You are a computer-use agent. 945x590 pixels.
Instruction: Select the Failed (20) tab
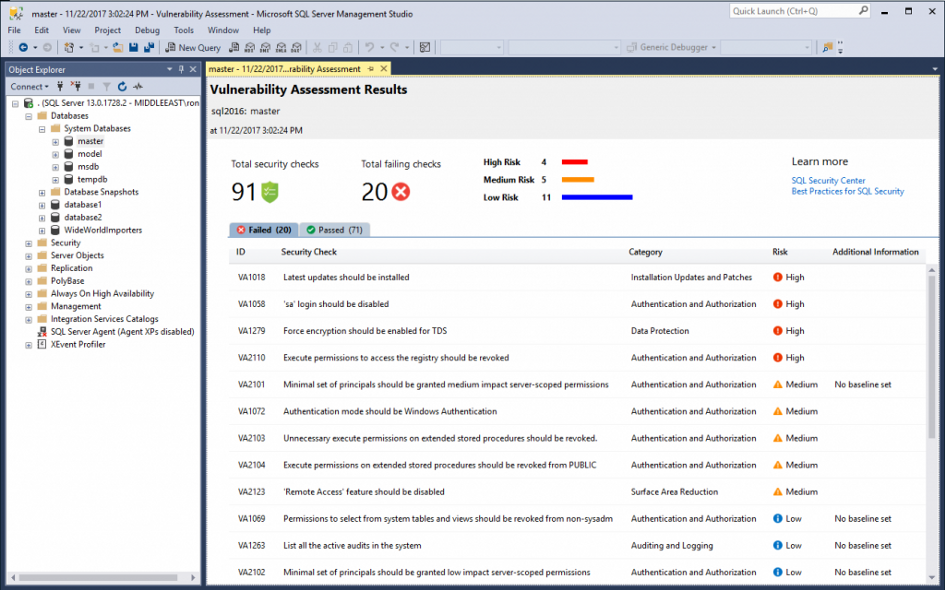tap(263, 229)
